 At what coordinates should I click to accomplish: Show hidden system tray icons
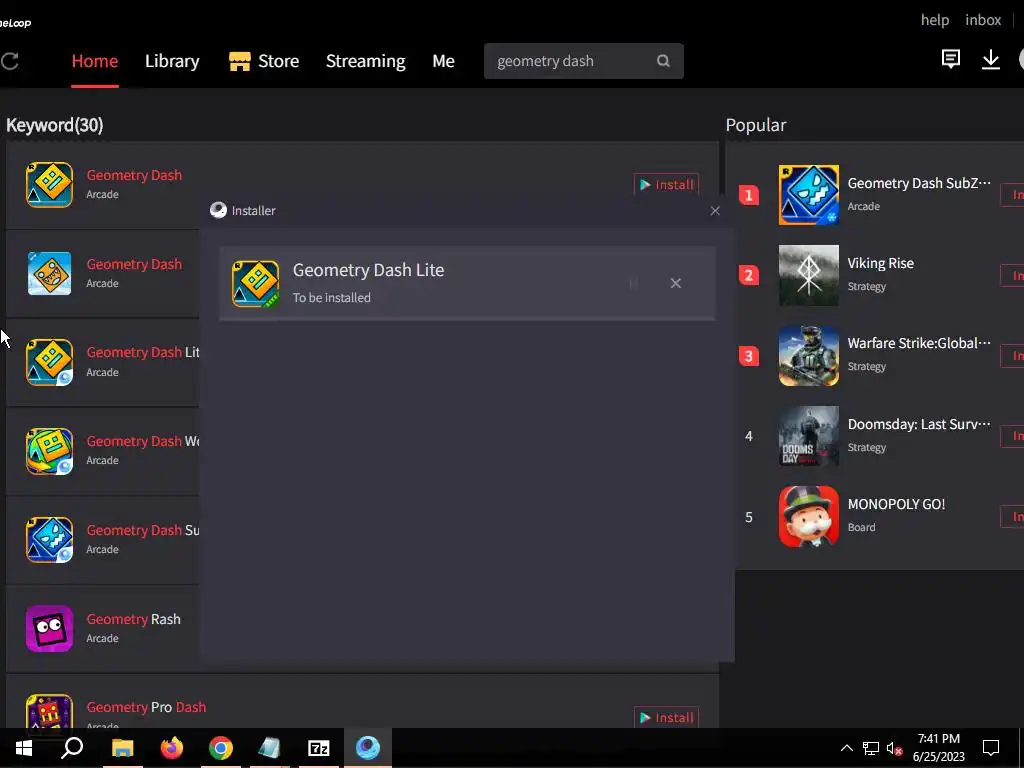coord(846,748)
